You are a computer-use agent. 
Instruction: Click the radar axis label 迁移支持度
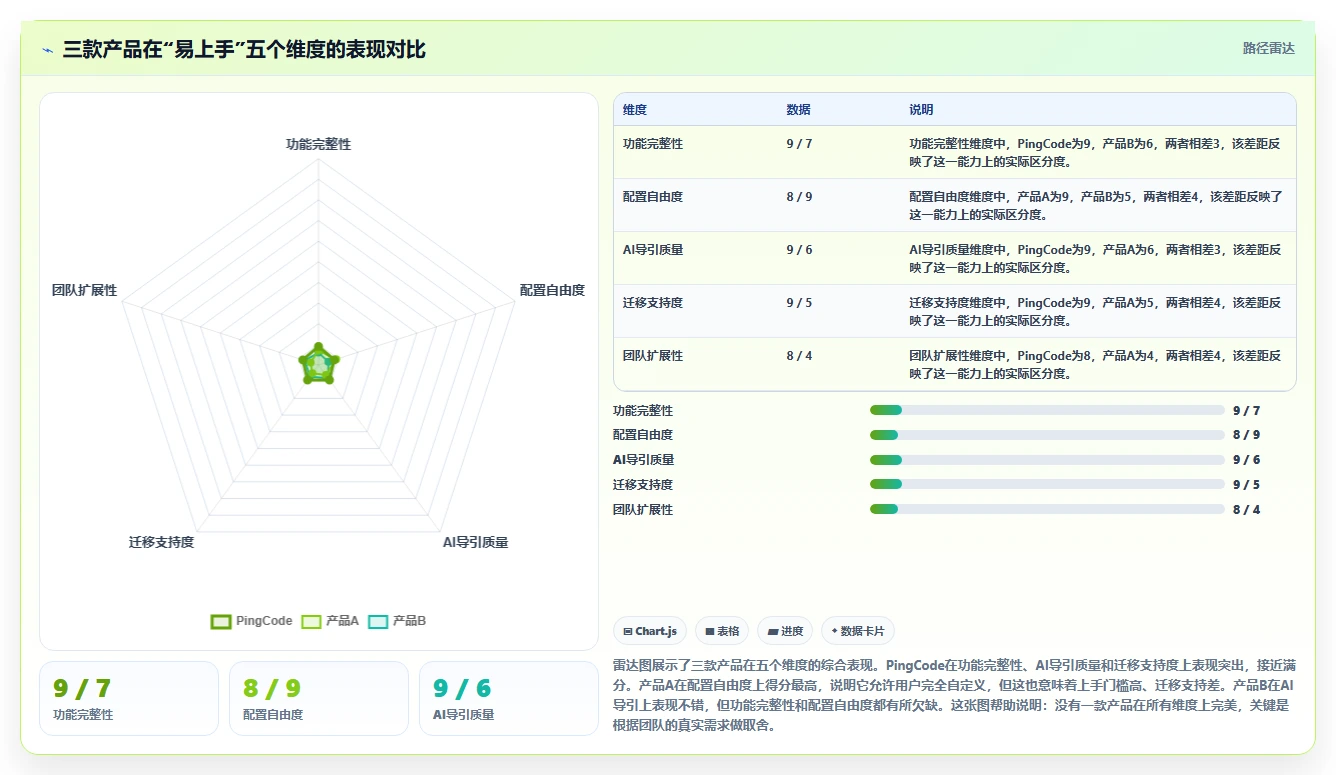point(161,542)
